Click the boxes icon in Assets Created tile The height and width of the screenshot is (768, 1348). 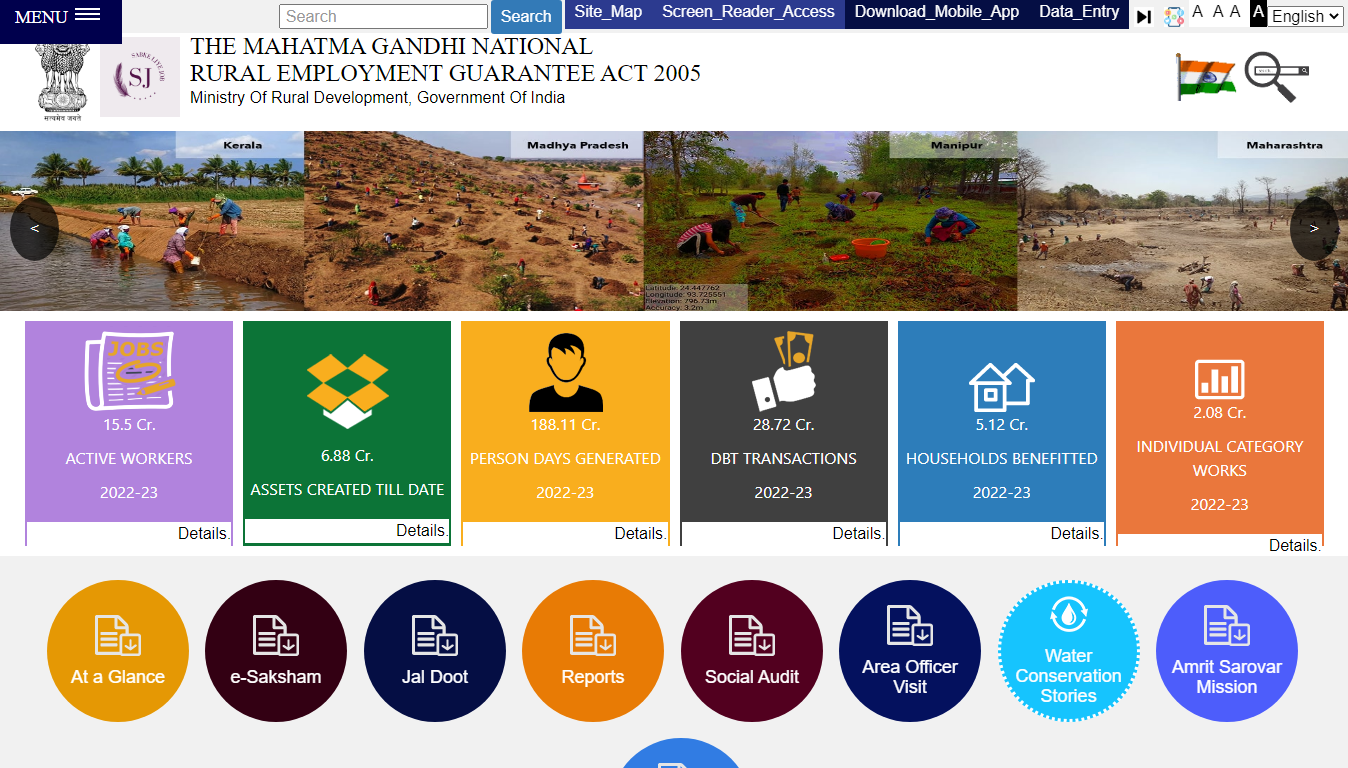tap(347, 391)
